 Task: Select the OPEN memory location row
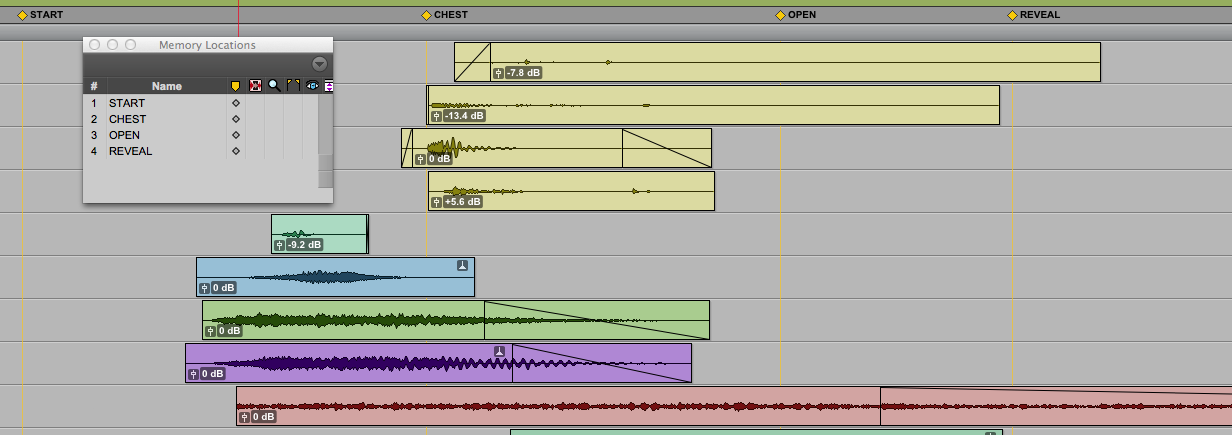click(201, 135)
